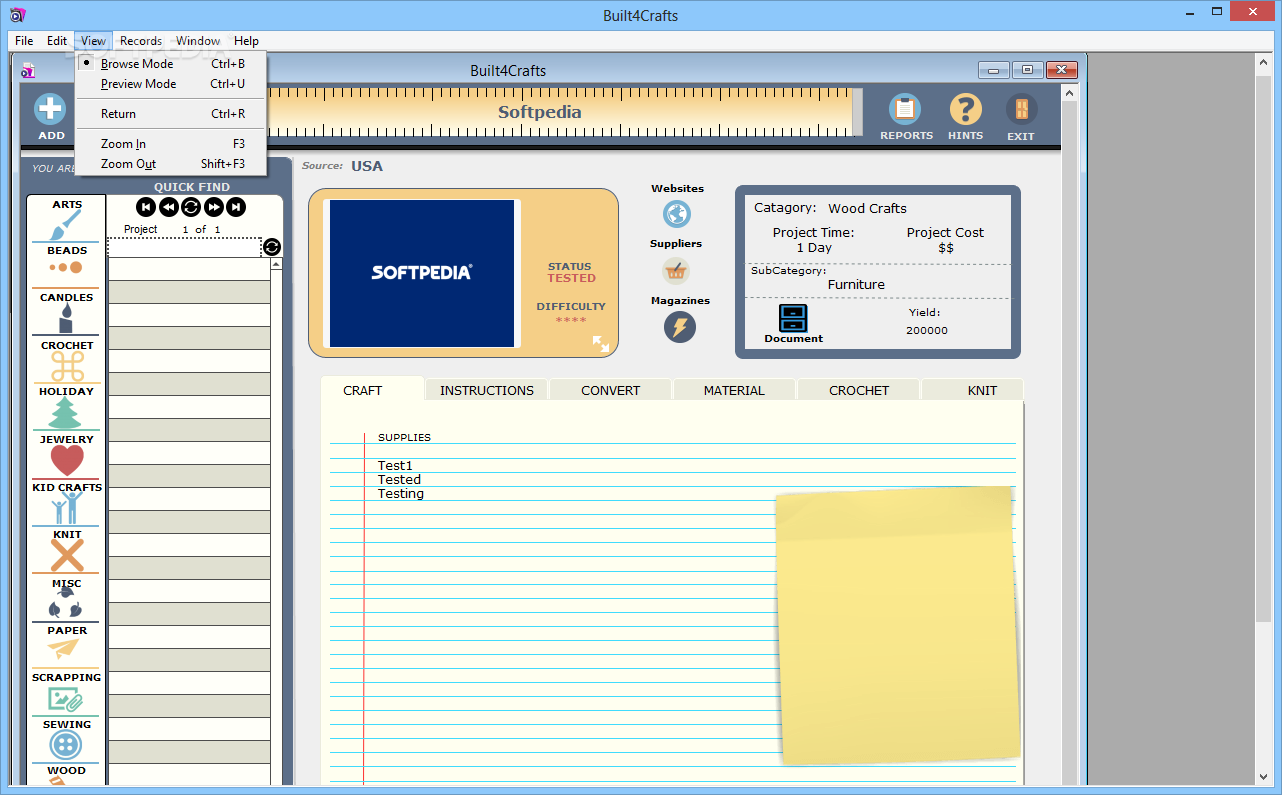
Task: Switch to the INSTRUCTIONS tab
Action: 487,390
